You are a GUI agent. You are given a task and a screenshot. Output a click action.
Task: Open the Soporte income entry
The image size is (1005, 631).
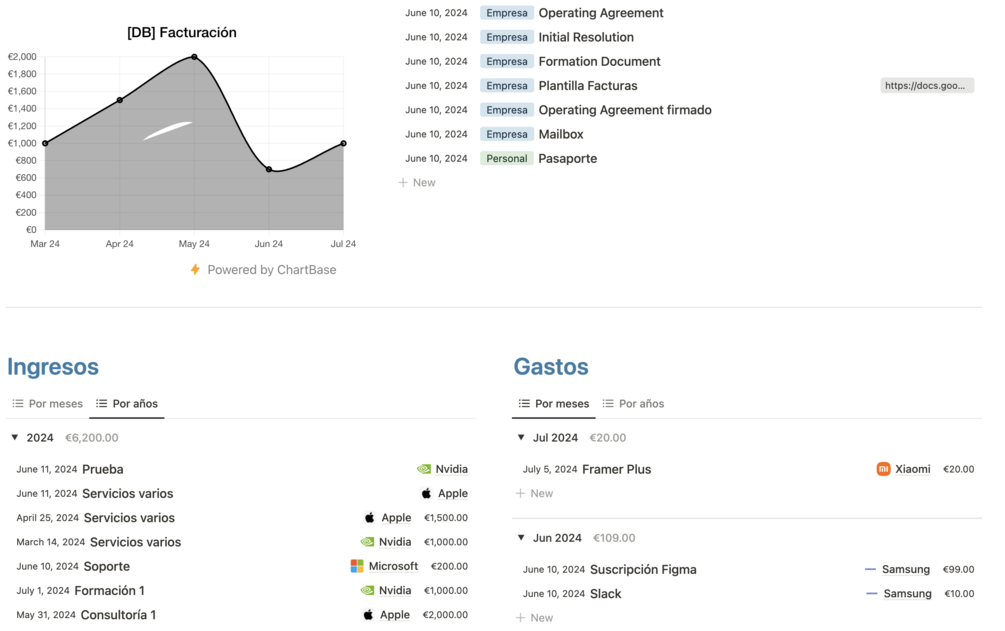pyautogui.click(x=106, y=566)
